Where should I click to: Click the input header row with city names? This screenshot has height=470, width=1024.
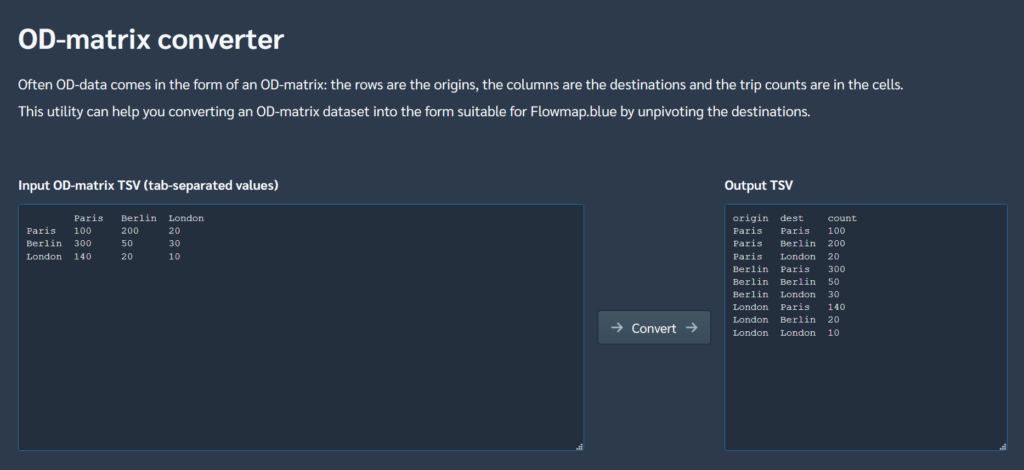[x=139, y=218]
